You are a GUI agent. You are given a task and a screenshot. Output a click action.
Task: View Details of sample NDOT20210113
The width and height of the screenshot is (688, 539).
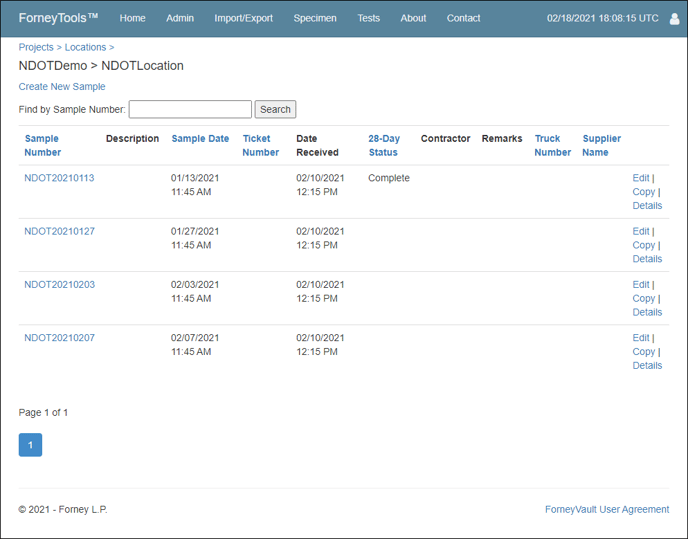coord(647,205)
